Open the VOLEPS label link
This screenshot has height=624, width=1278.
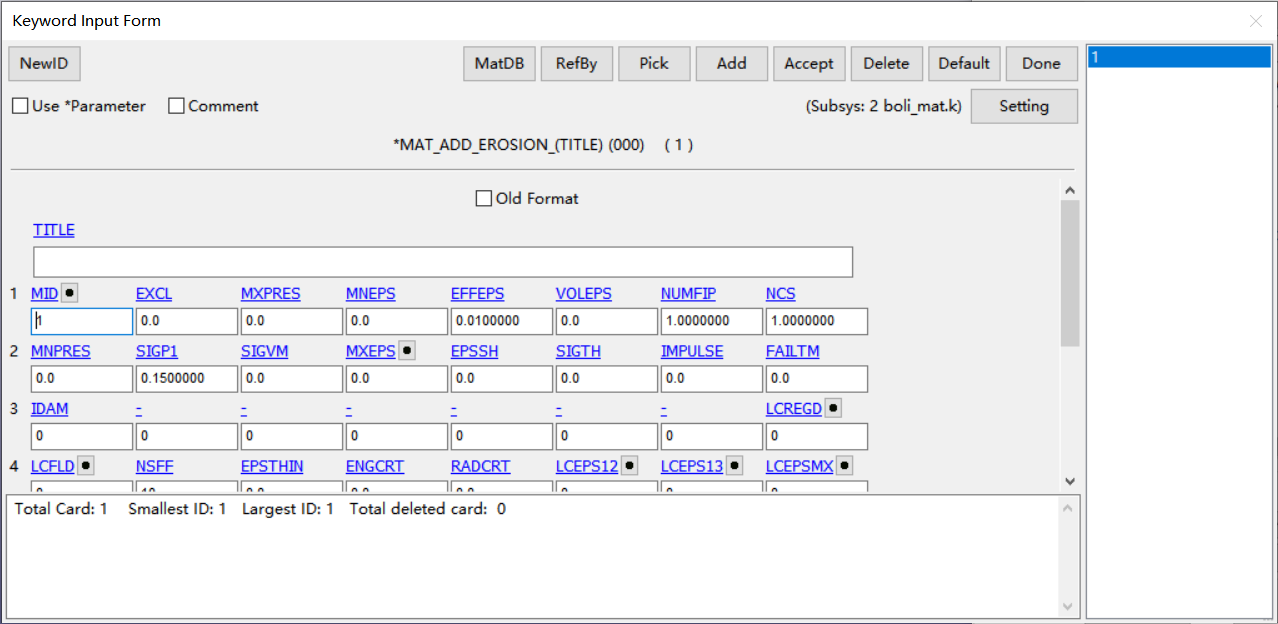click(584, 294)
